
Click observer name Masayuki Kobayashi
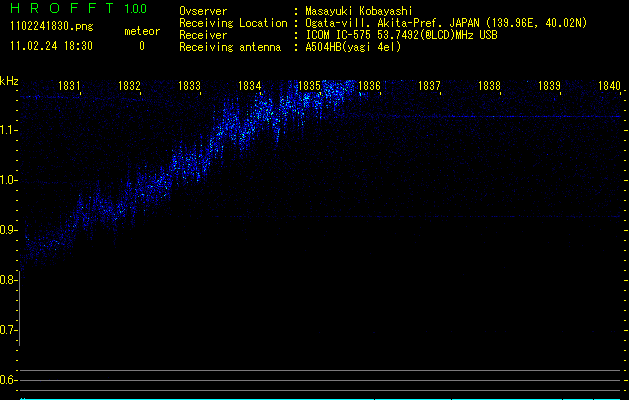click(x=359, y=11)
